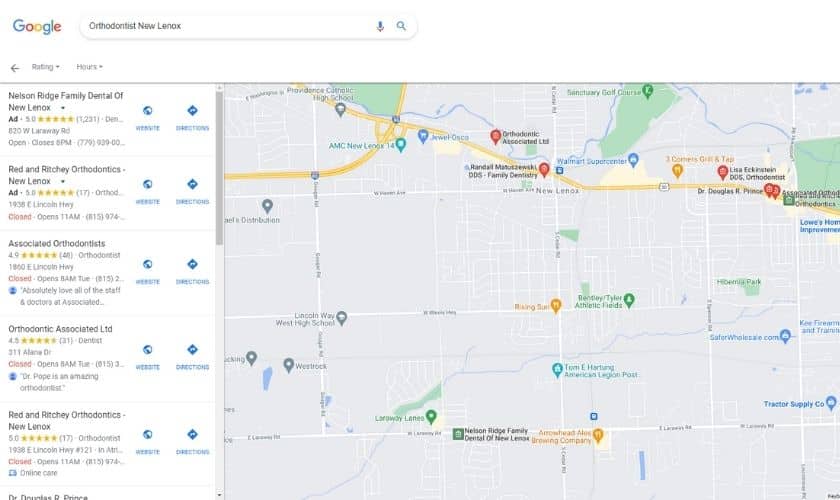Open website for Red and Ritchey Orthodontics ad
Screen dimensions: 840x500
[147, 192]
